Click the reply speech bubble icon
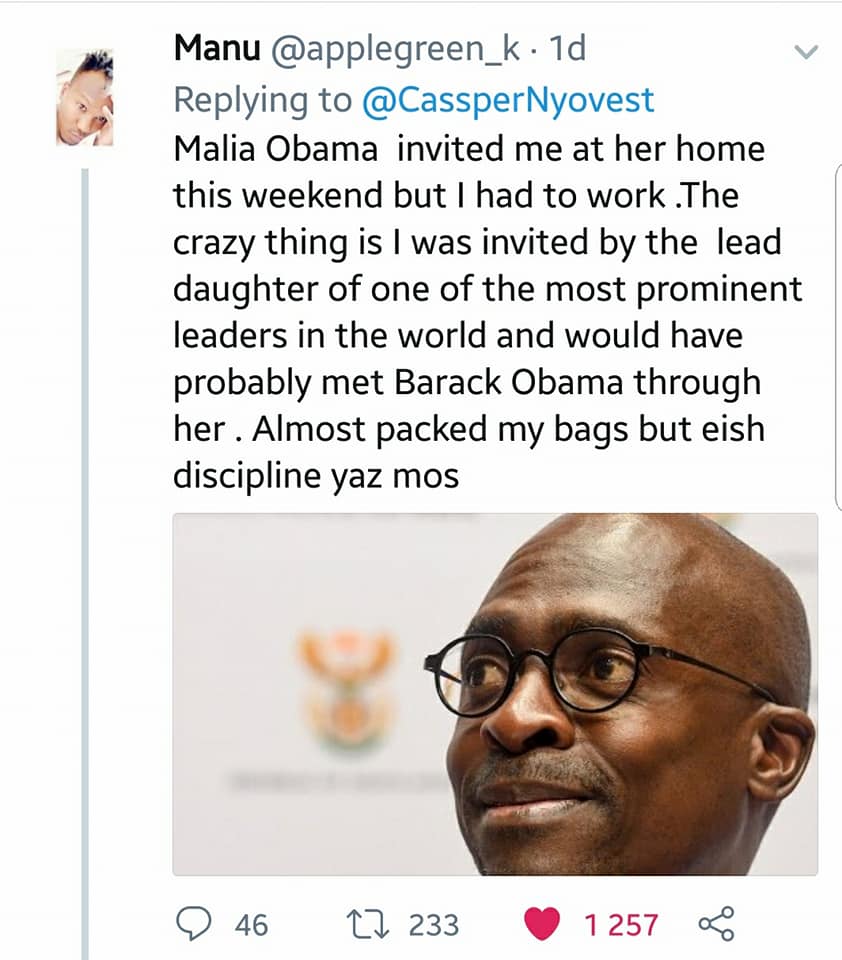This screenshot has width=842, height=960. 194,923
